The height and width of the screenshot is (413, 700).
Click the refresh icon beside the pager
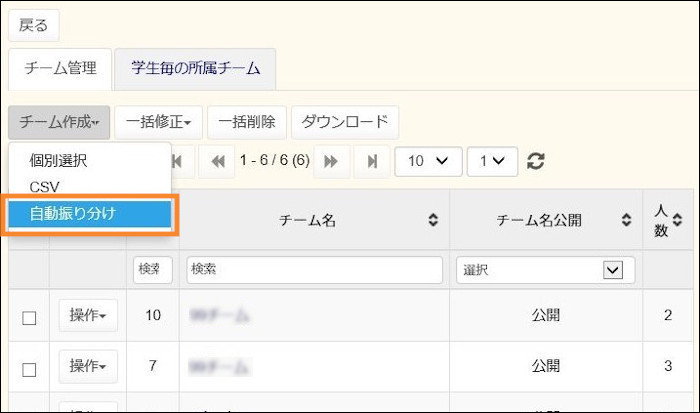[536, 162]
